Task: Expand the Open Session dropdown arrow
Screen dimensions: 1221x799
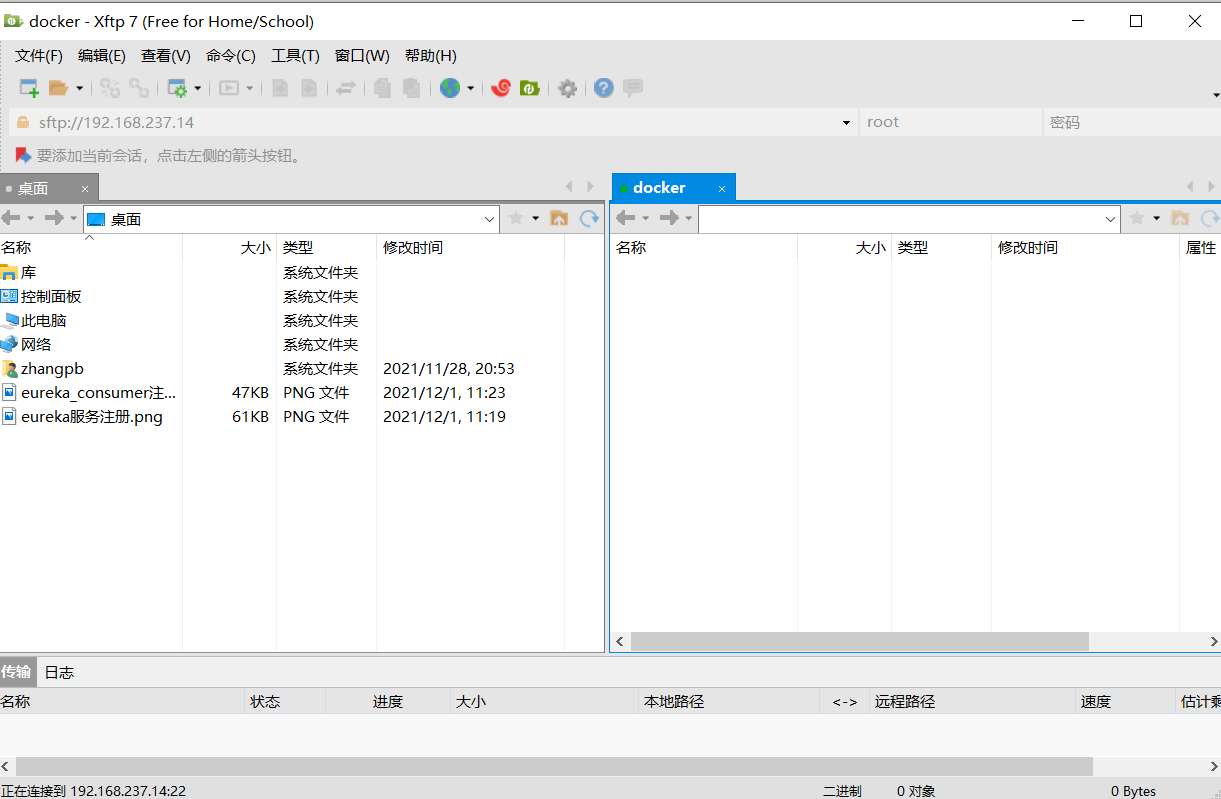Action: click(x=79, y=88)
